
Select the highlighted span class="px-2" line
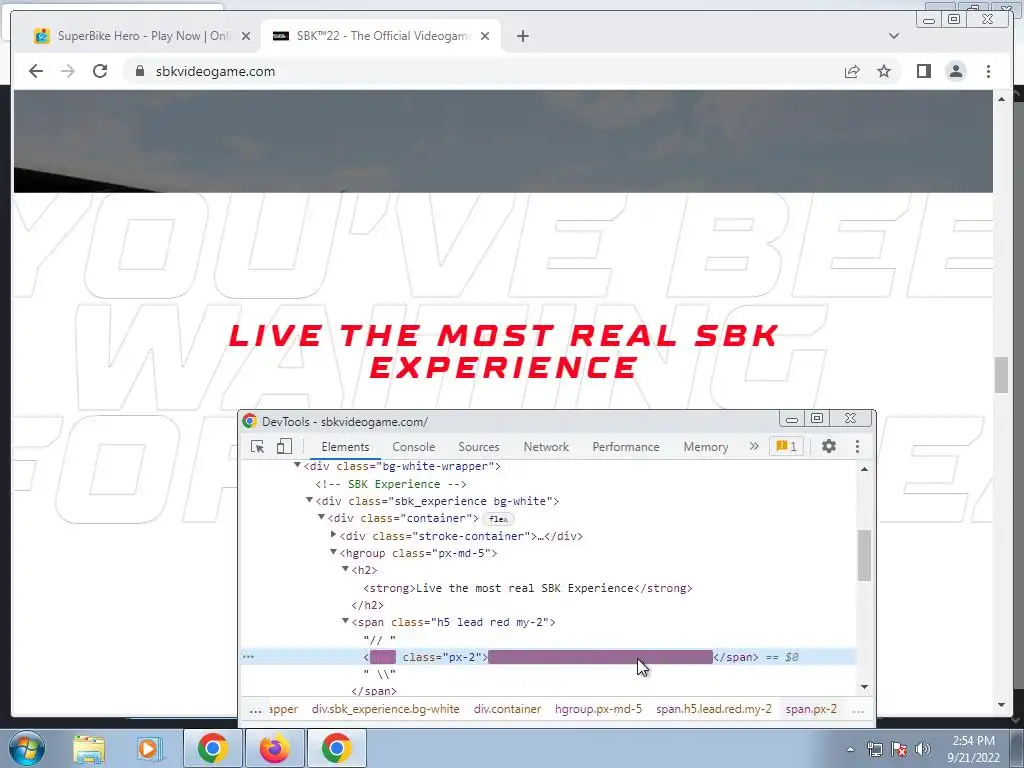point(548,657)
